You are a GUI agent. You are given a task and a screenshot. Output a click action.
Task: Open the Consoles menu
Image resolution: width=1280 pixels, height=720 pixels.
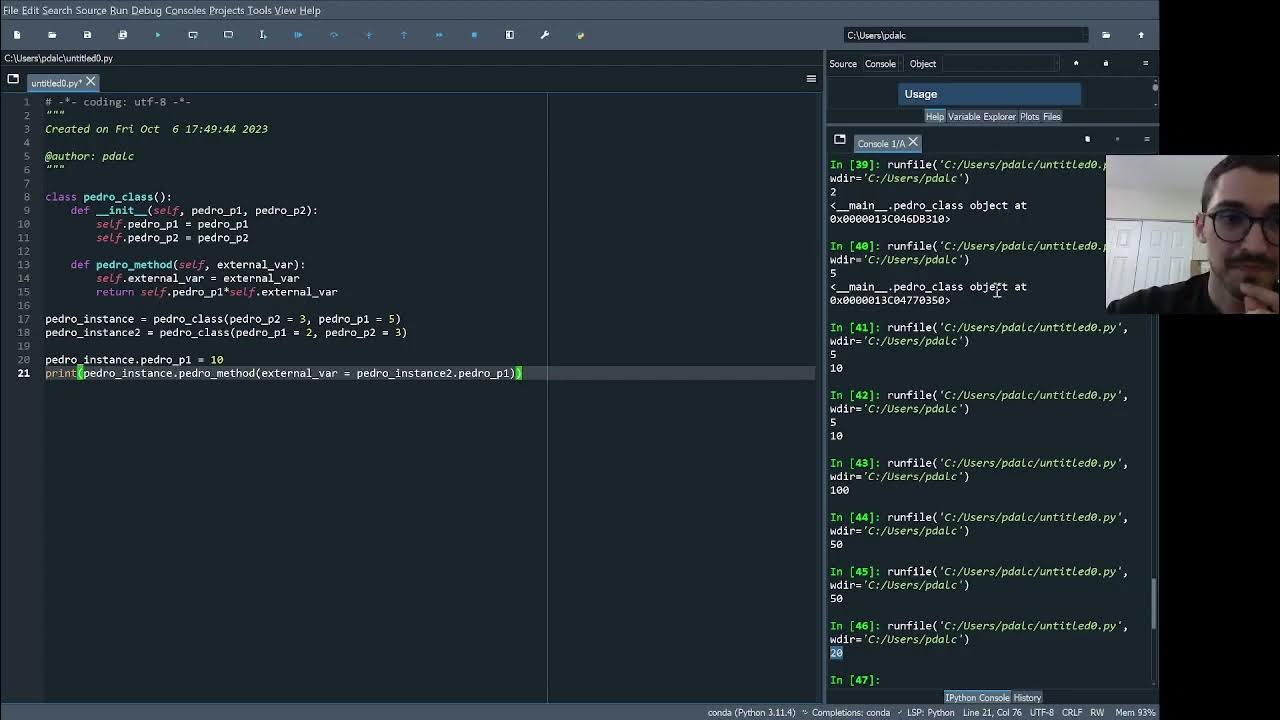pyautogui.click(x=185, y=10)
